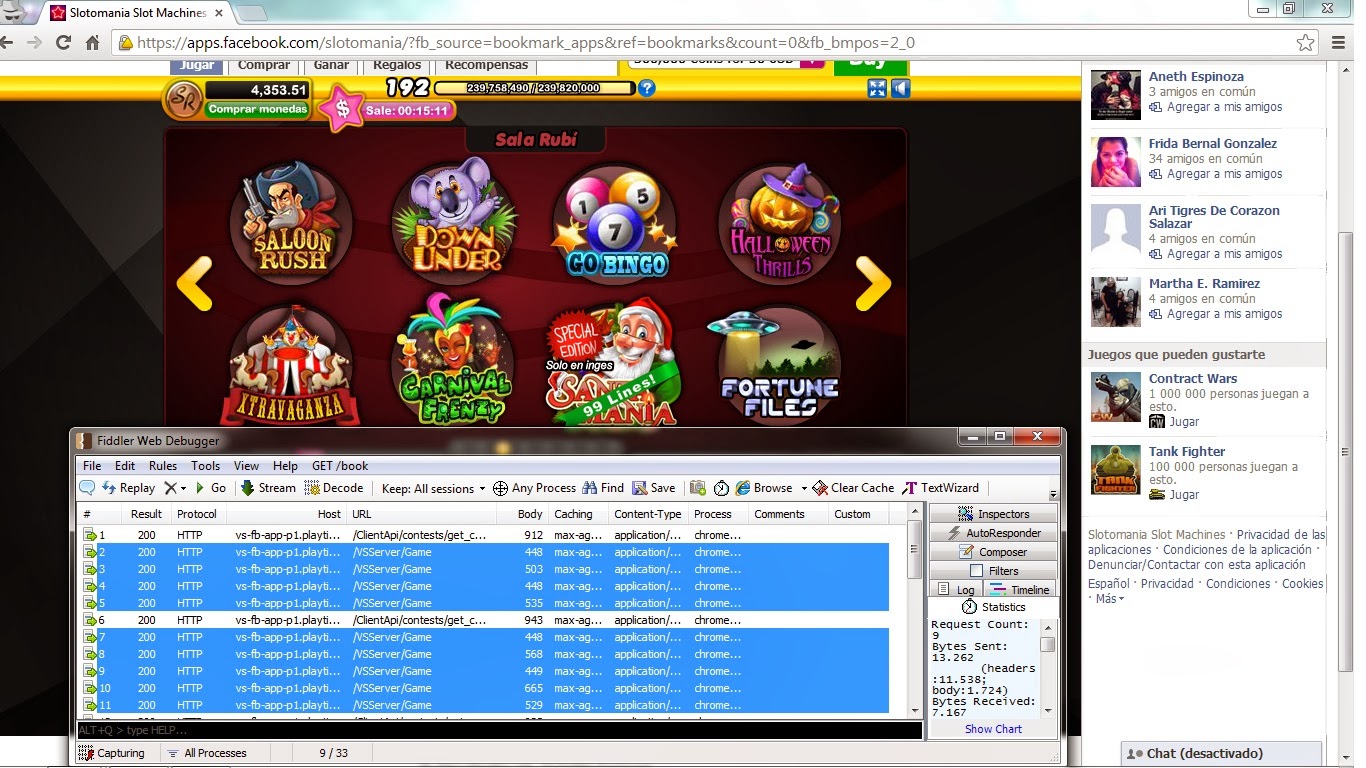Select the Stream toolbar icon in Fiddler
The width and height of the screenshot is (1366, 768).
267,488
